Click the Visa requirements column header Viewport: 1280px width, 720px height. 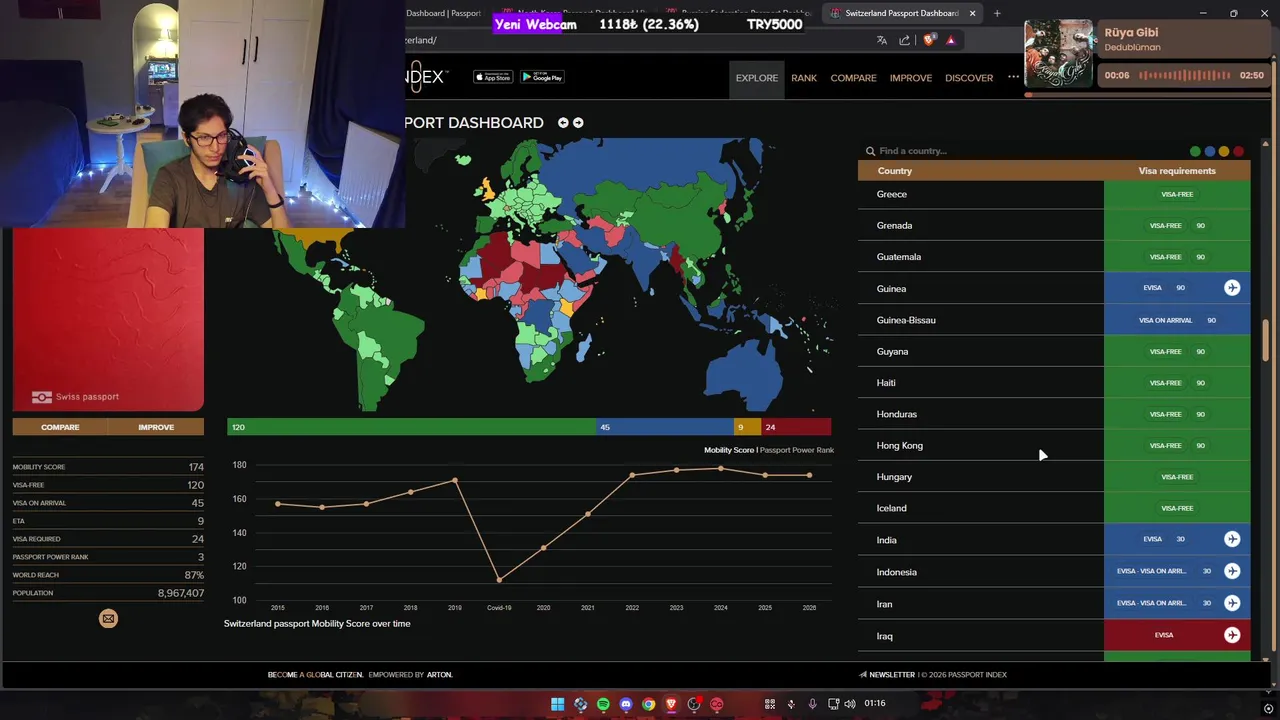(1177, 171)
